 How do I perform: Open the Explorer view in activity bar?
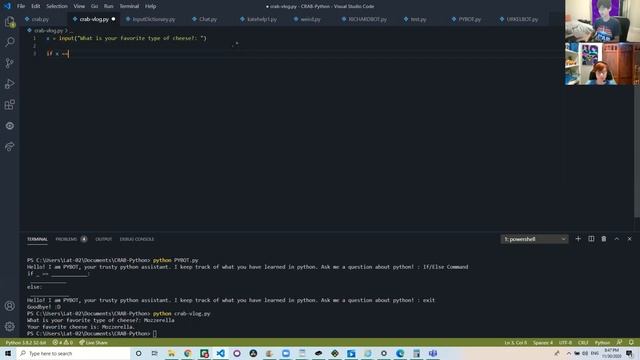(x=10, y=22)
